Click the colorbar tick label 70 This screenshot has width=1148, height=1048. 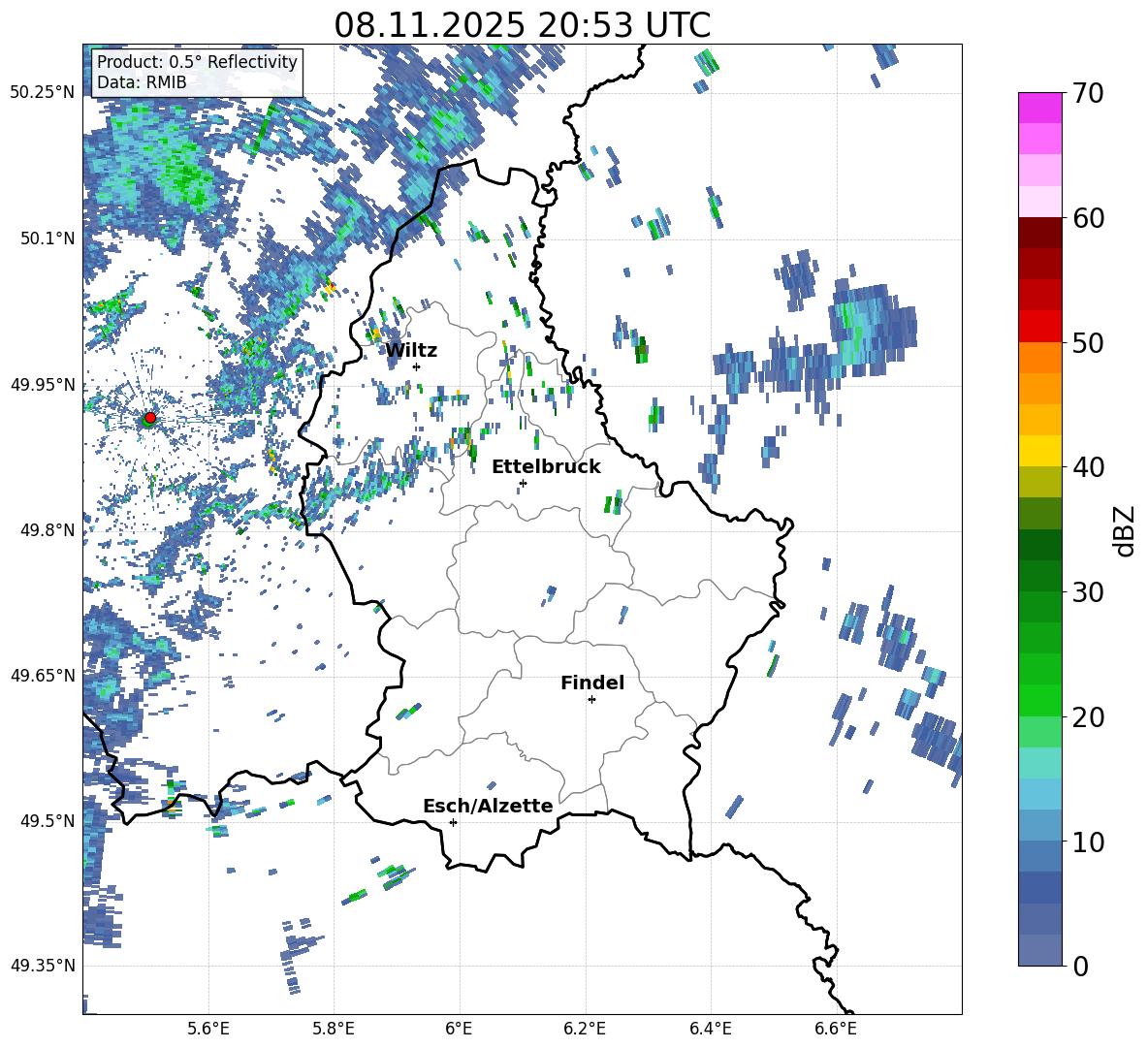pos(1088,94)
